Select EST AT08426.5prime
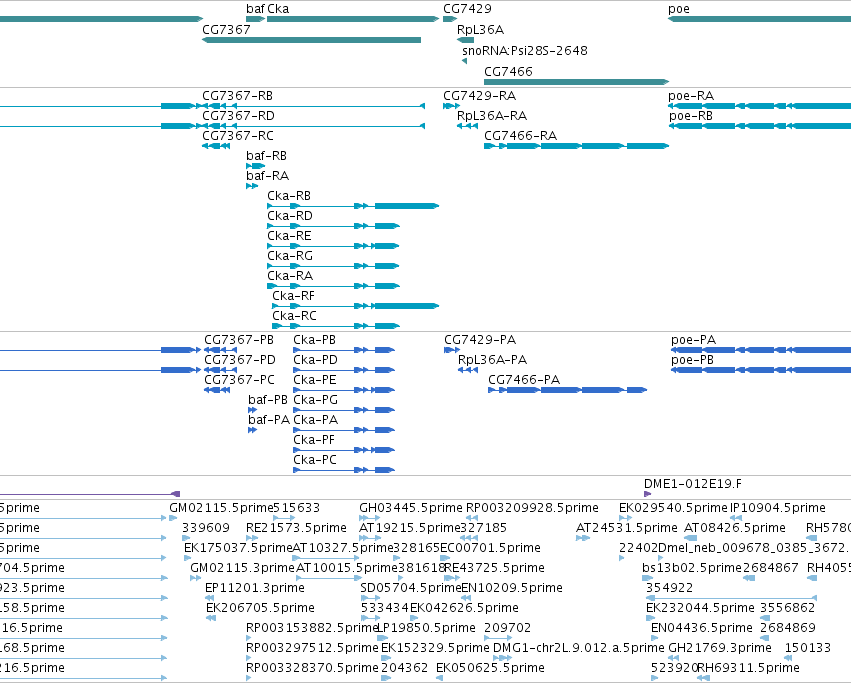The width and height of the screenshot is (851, 683). tap(735, 528)
